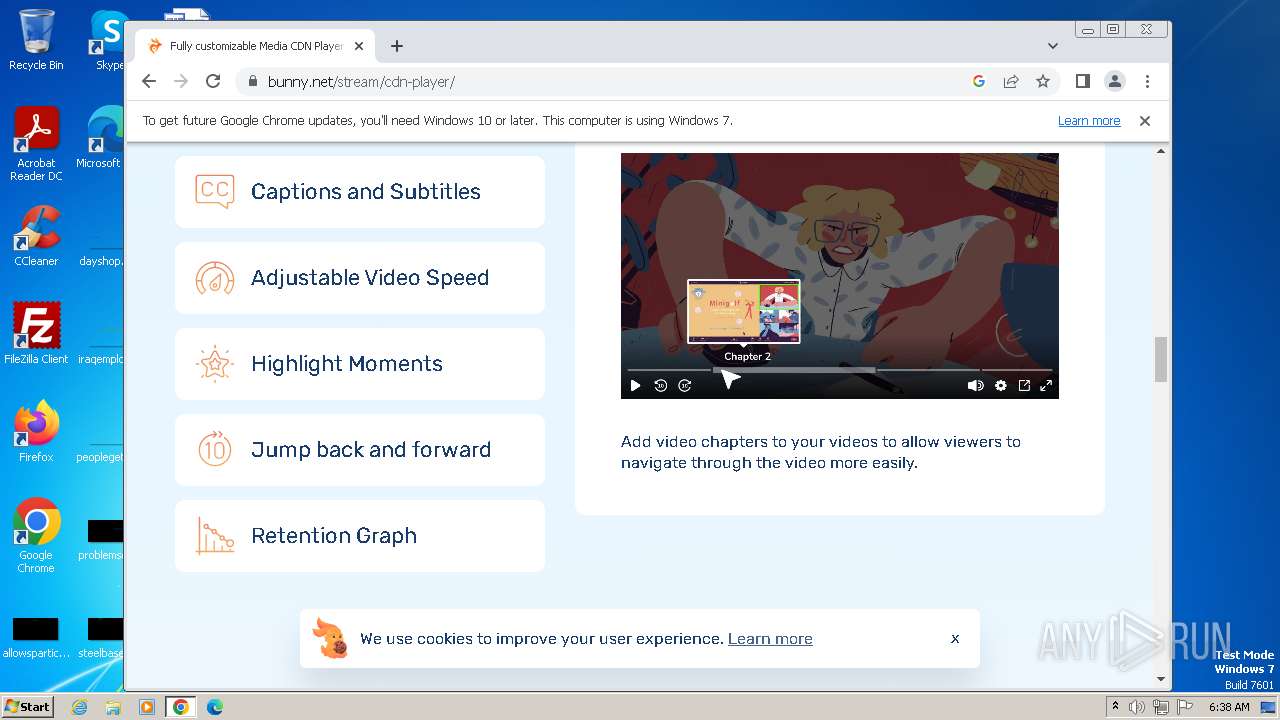Open Chrome profile menu

1114,82
